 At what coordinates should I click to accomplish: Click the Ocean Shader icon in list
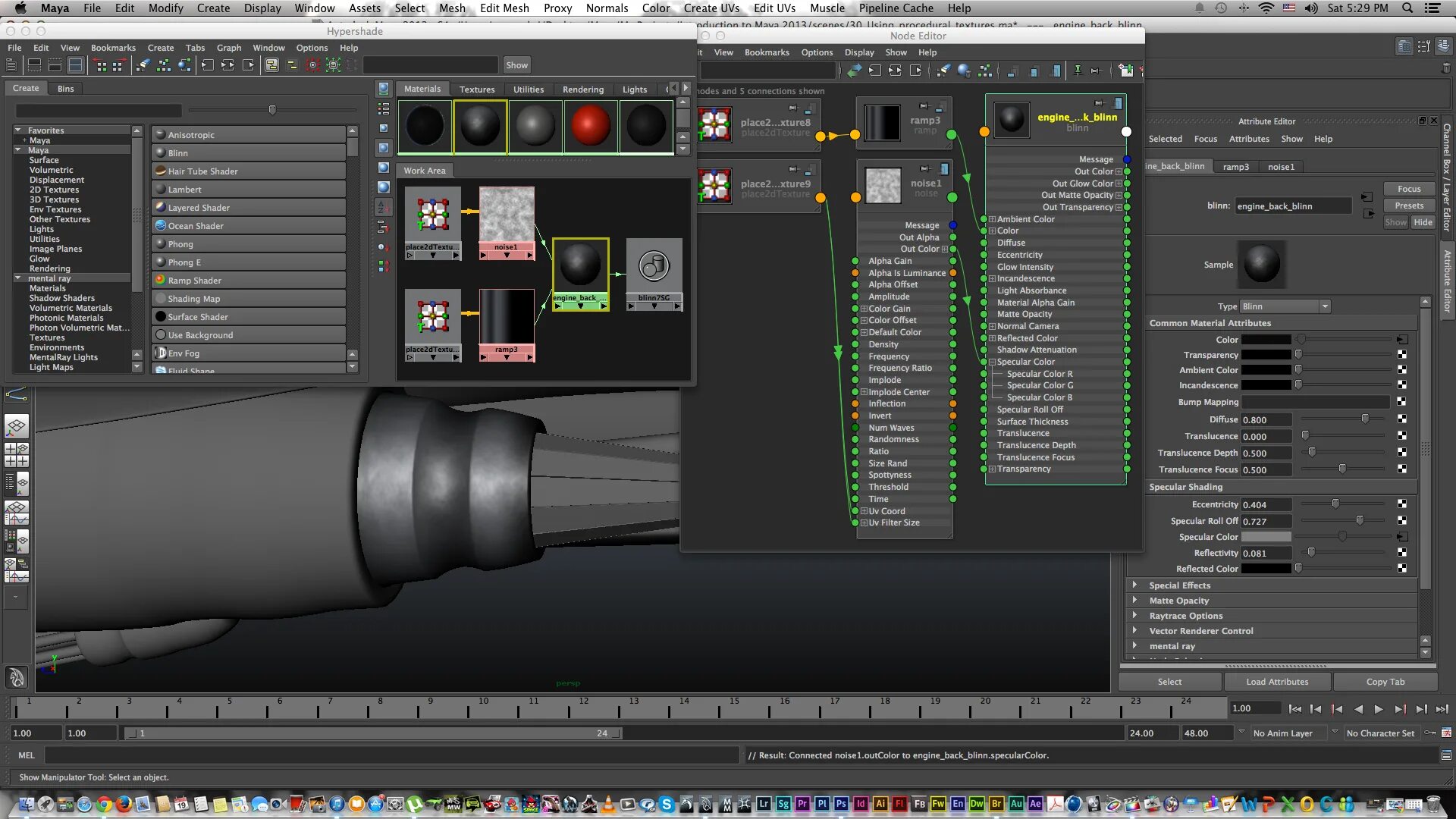coord(161,225)
